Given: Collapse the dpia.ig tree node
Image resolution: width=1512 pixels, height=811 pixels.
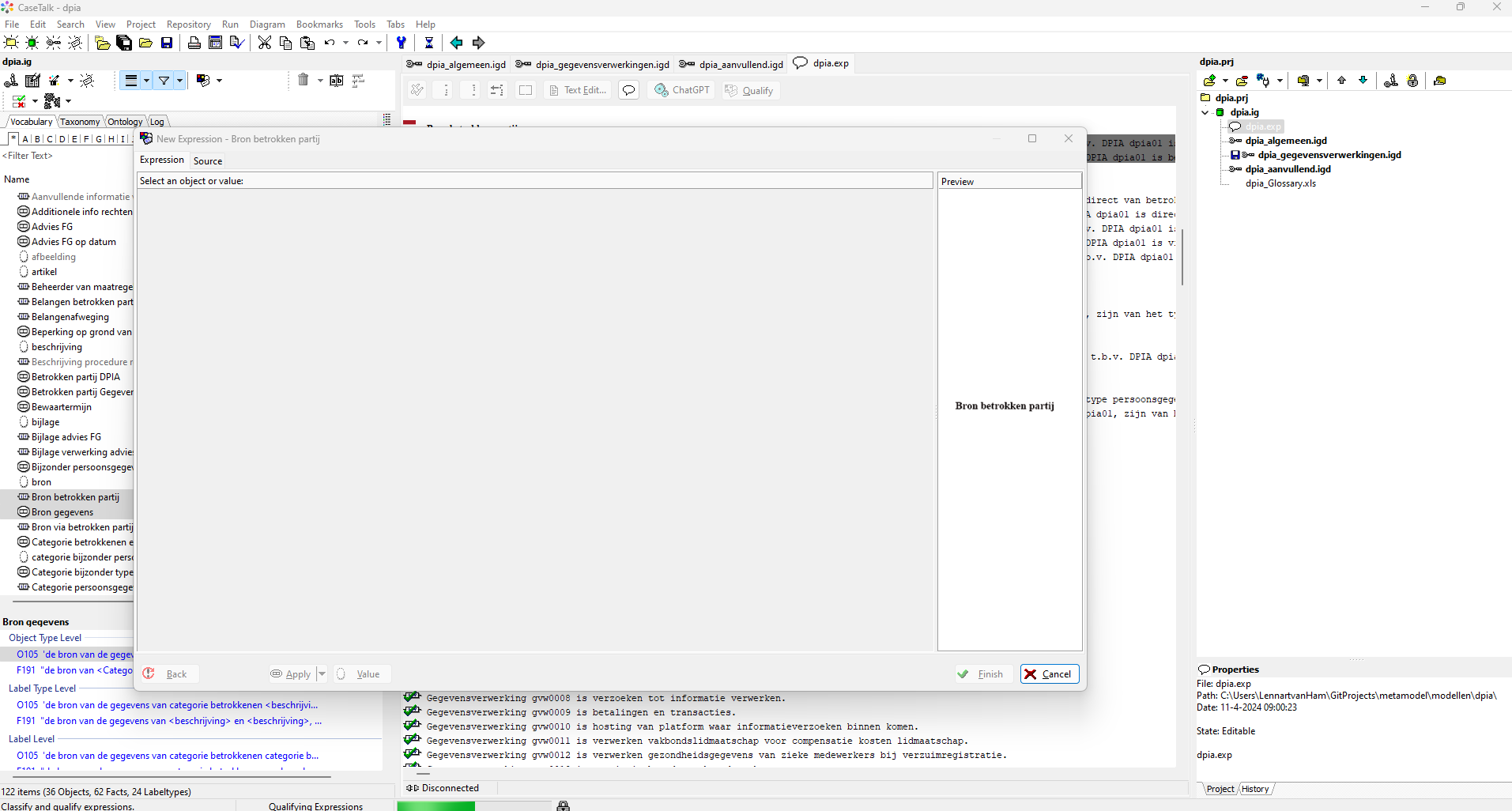Looking at the screenshot, I should 1205,112.
